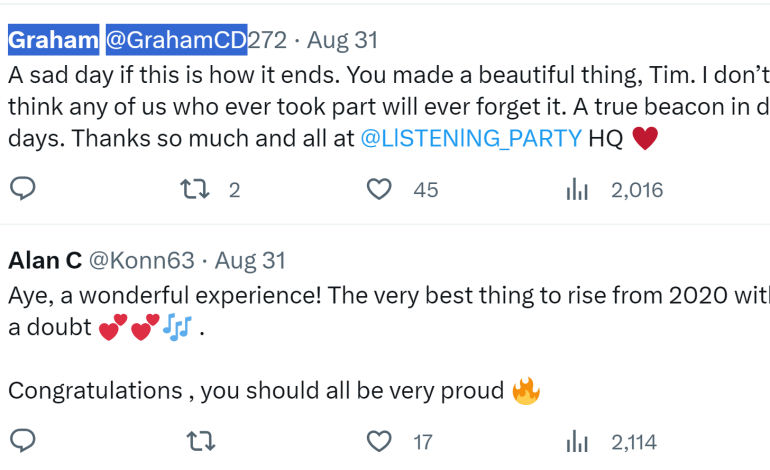Visit the @Konn63 profile handle
Image resolution: width=770 pixels, height=470 pixels.
tap(142, 261)
